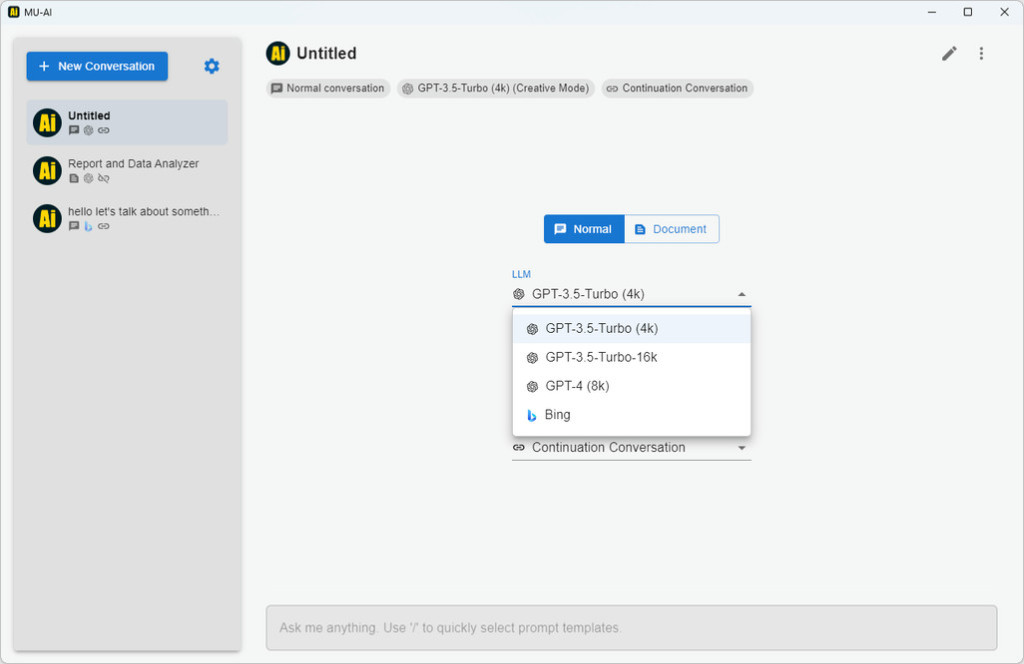Viewport: 1024px width, 664px height.
Task: Open settings with the gear icon
Action: (212, 66)
